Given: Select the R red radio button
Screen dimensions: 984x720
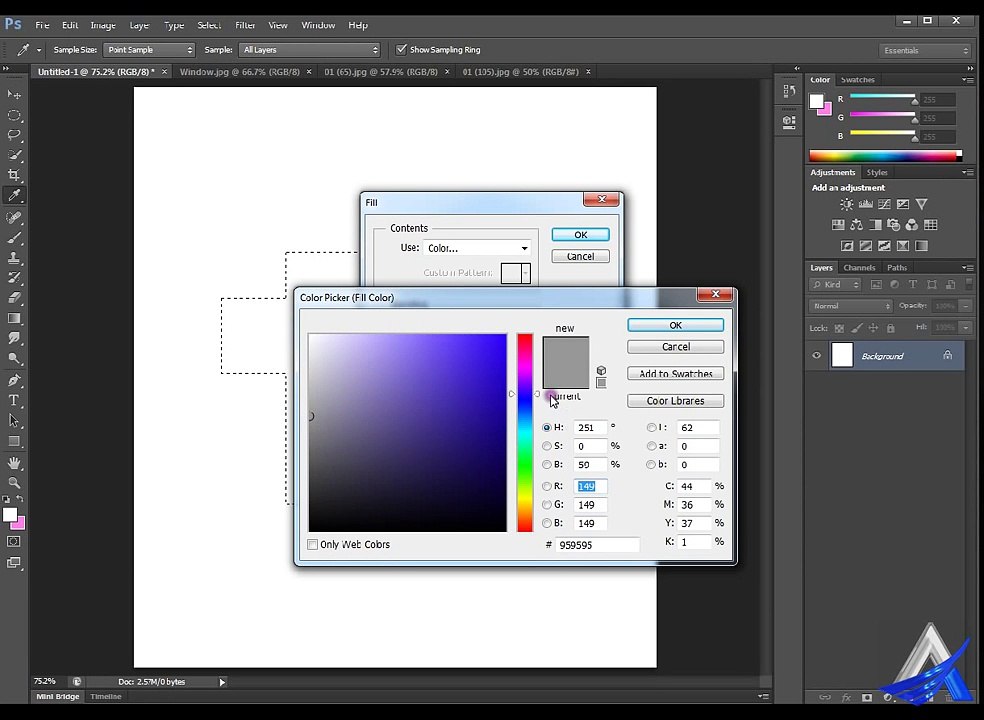Looking at the screenshot, I should (x=547, y=486).
